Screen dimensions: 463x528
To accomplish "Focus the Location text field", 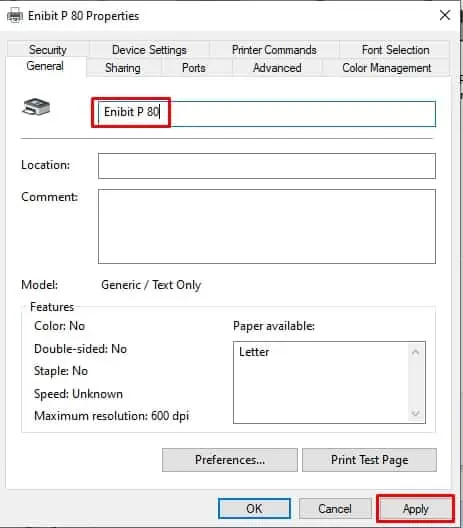I will (267, 166).
